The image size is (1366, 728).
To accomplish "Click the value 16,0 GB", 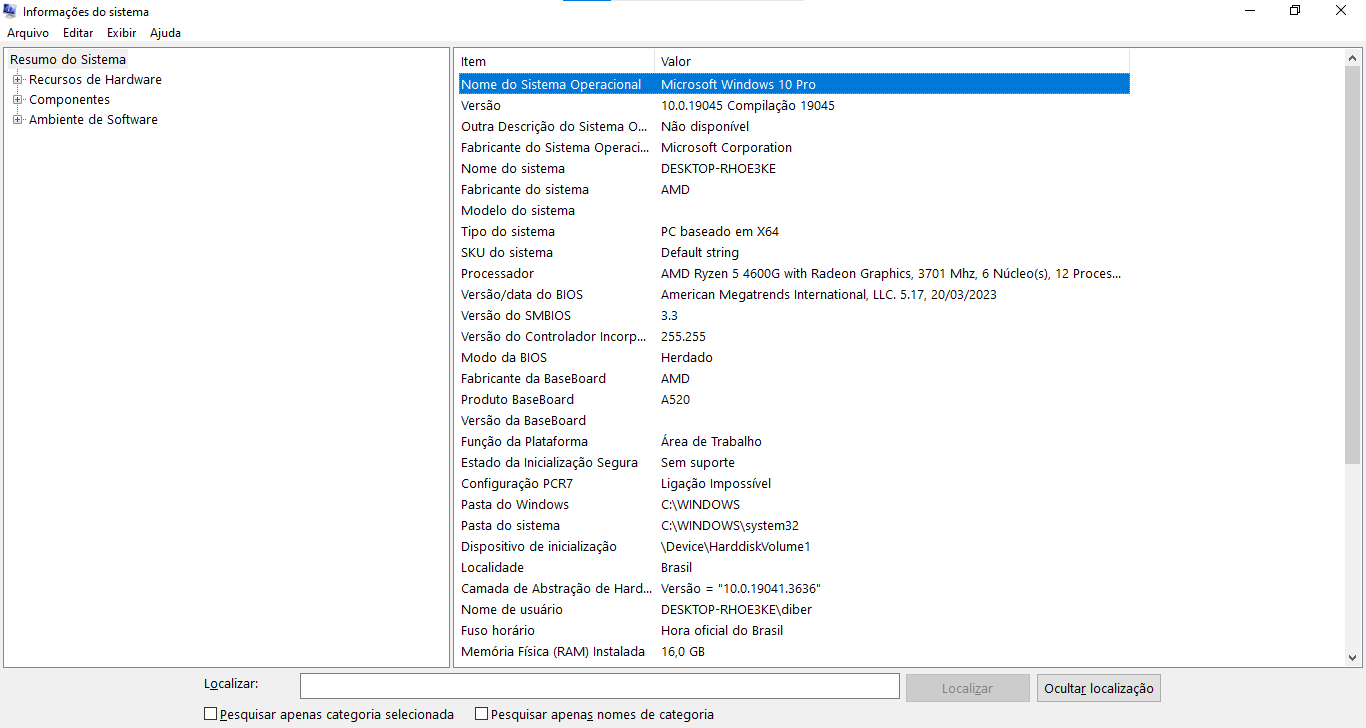I will click(x=683, y=652).
